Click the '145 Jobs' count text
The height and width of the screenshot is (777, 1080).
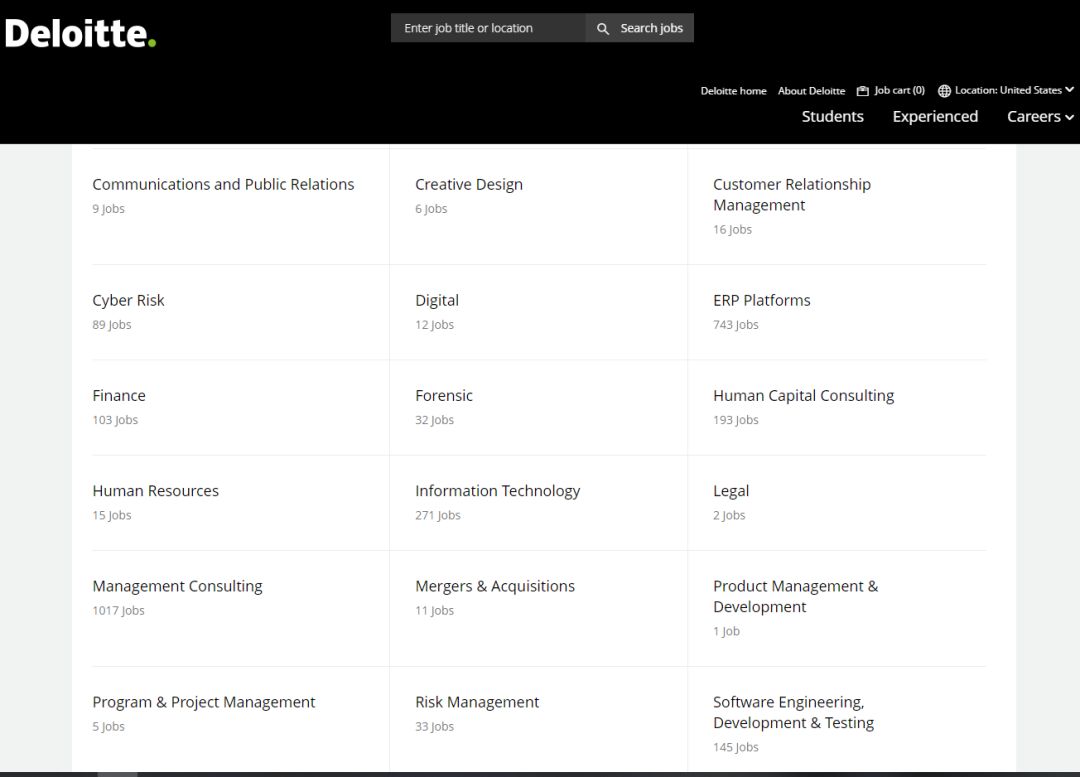tap(736, 747)
